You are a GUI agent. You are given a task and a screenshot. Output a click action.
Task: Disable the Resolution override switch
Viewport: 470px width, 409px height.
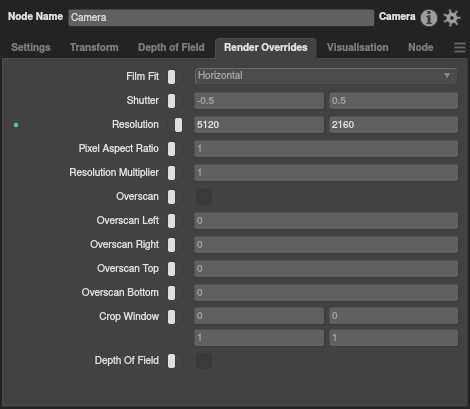tap(175, 125)
